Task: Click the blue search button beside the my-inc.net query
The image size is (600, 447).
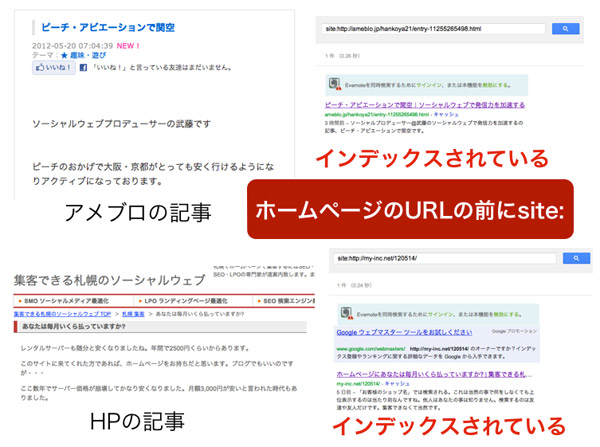Action: click(x=576, y=258)
